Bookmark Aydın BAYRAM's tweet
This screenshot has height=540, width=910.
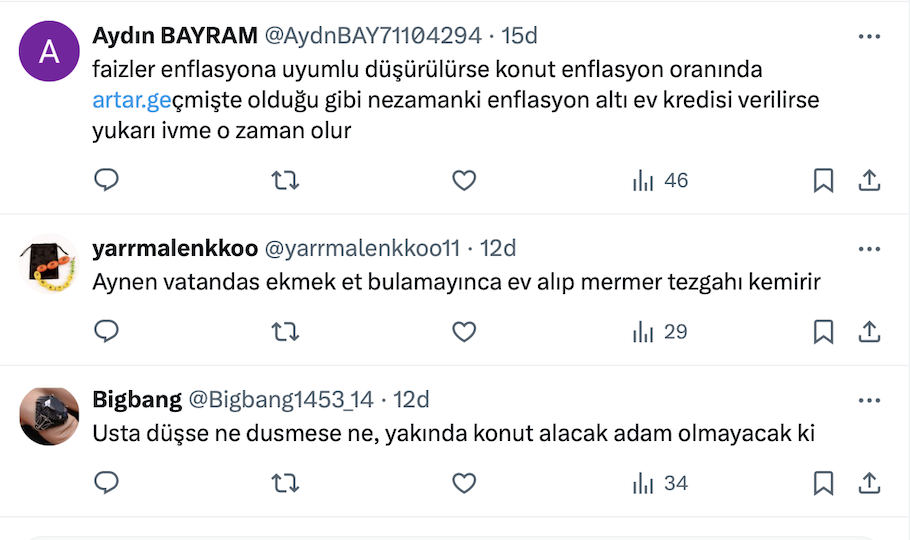point(823,180)
